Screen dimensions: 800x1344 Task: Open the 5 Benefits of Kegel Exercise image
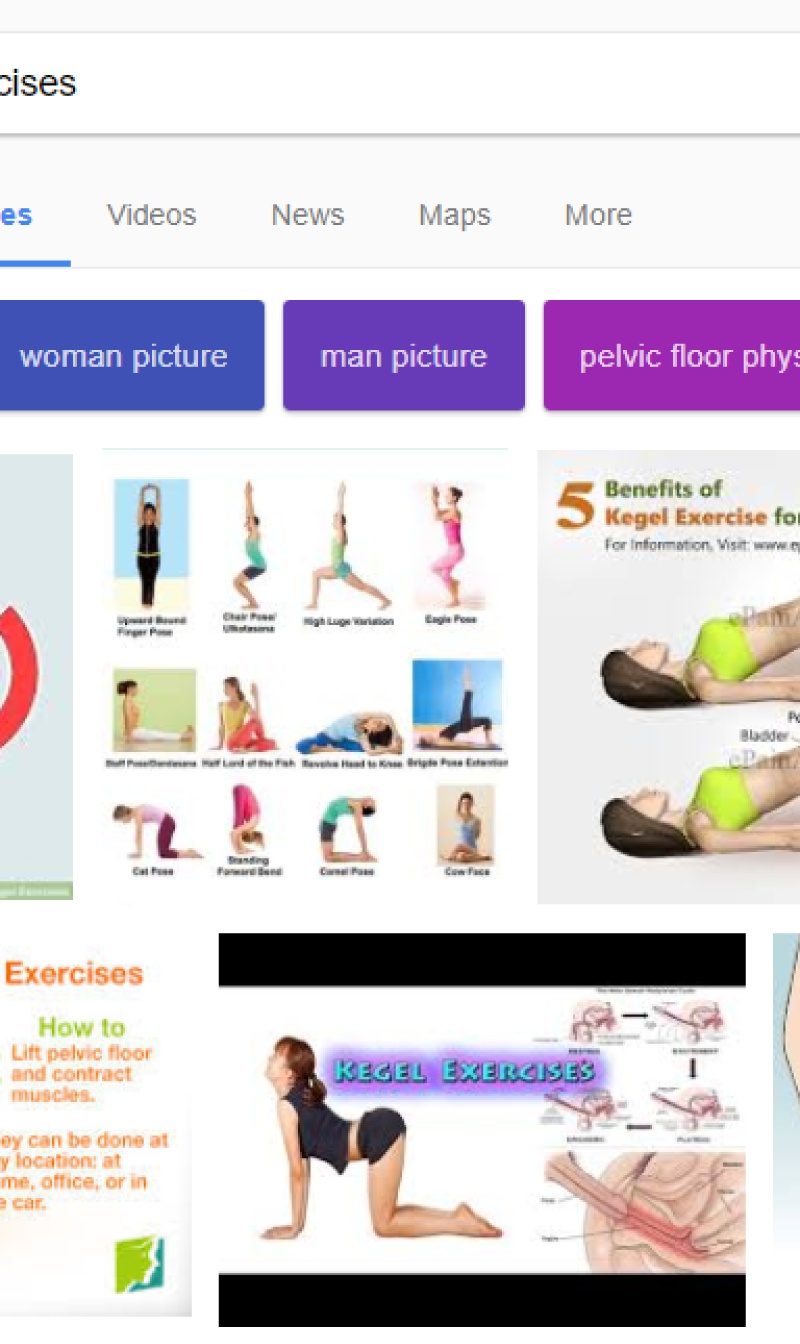point(669,676)
